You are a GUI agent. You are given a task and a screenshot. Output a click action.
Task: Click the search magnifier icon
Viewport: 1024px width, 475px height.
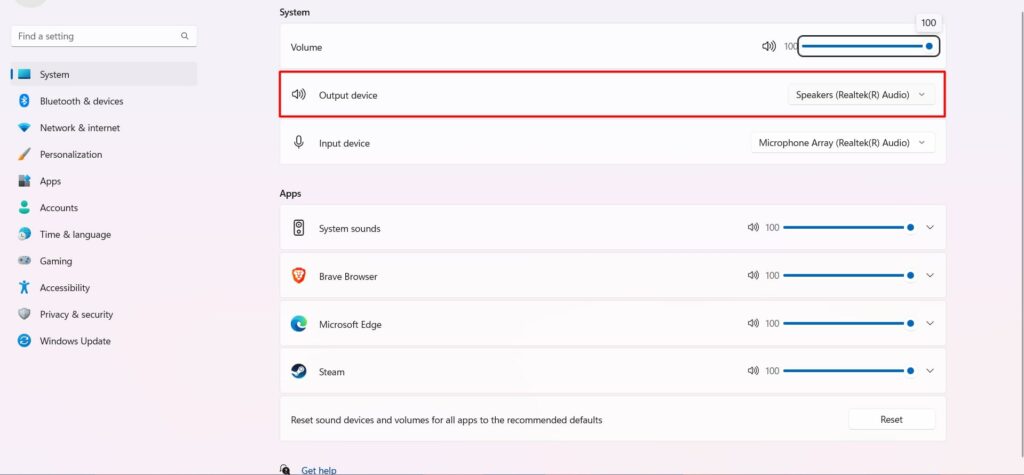[x=185, y=36]
